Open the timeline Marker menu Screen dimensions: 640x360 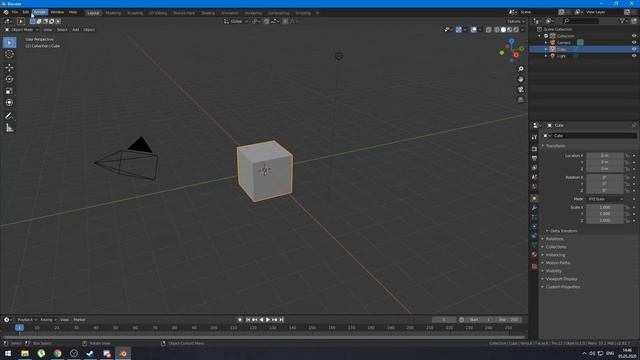click(79, 320)
